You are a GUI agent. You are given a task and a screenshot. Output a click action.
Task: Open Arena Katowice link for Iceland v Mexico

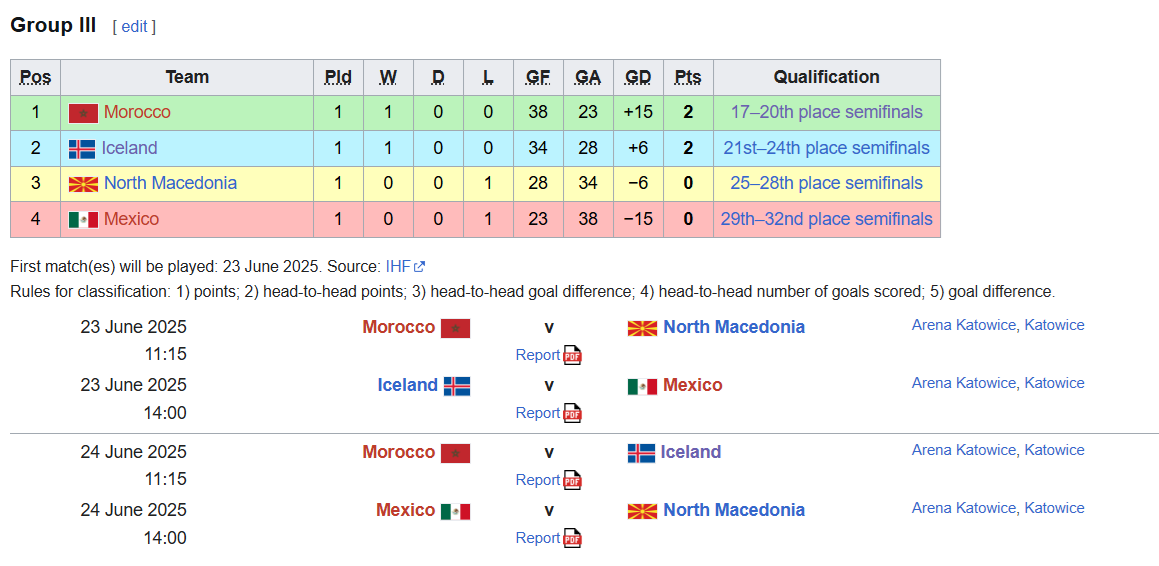coord(963,383)
